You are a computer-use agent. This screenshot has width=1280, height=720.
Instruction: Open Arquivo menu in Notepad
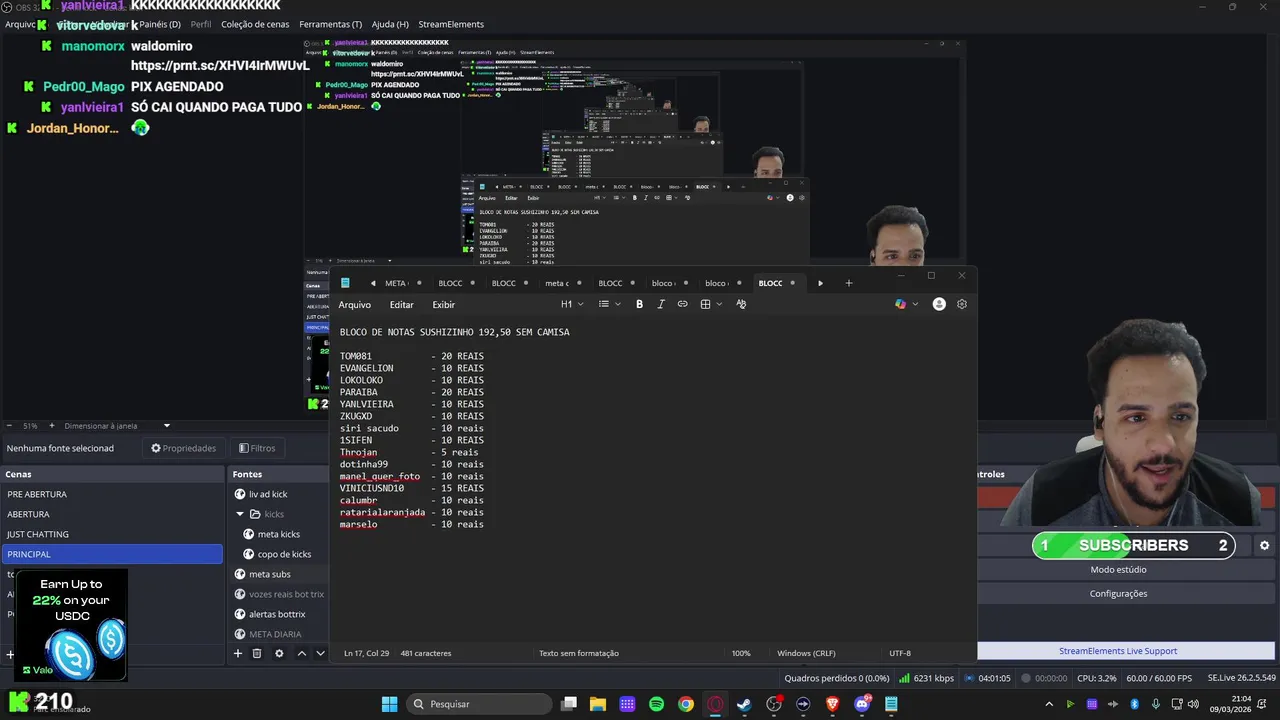[354, 305]
